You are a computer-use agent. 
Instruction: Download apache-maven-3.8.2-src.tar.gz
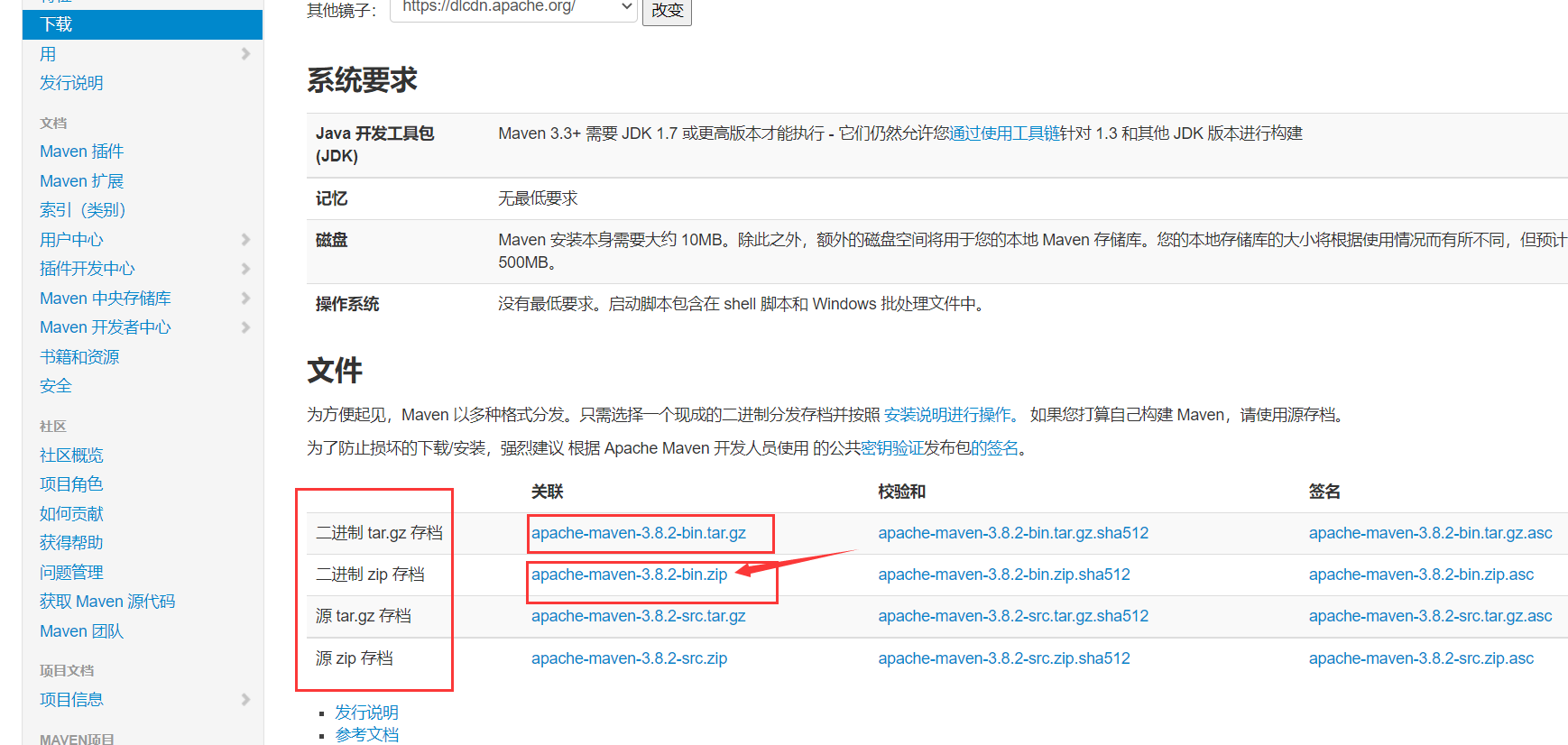click(639, 616)
